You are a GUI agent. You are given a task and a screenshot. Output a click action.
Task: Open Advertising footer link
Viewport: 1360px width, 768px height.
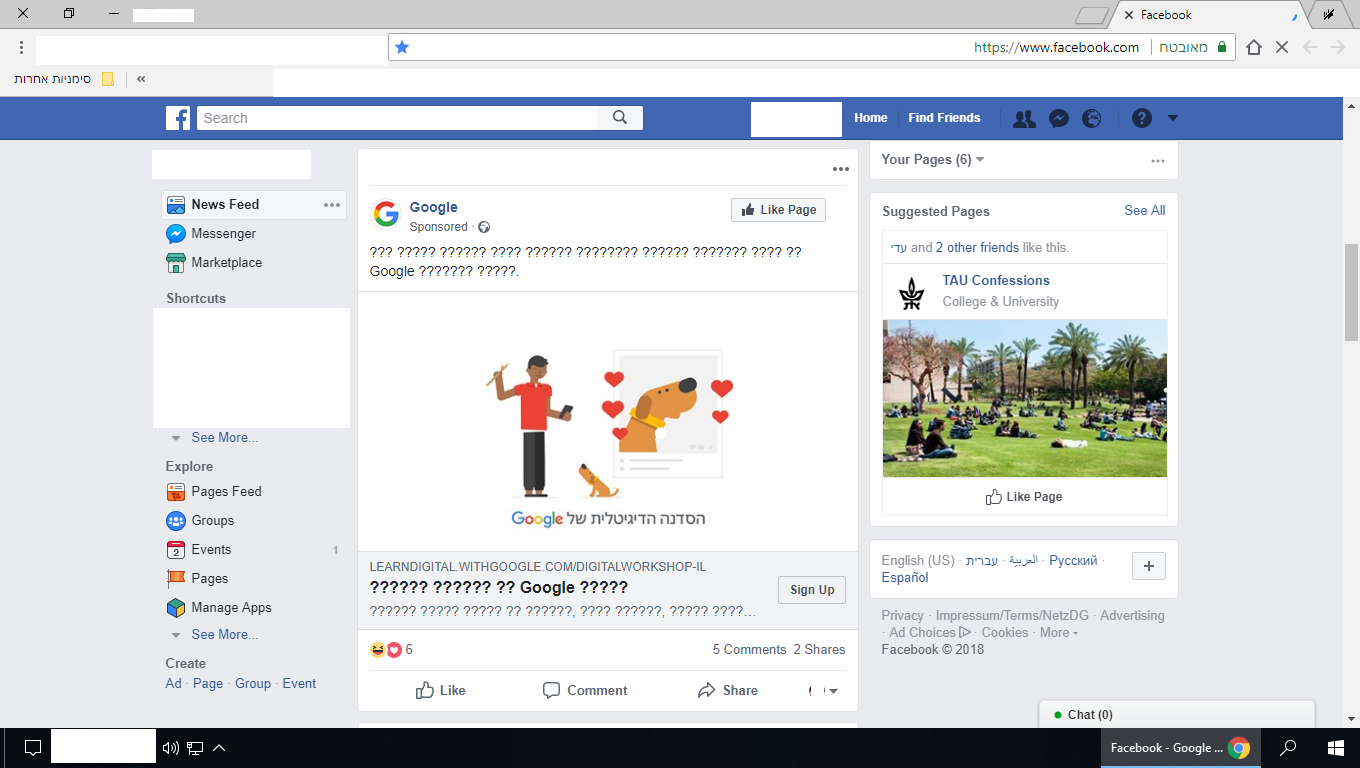point(1132,615)
